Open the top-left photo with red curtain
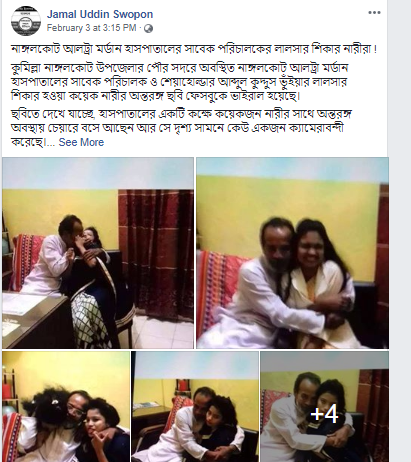 click(x=98, y=253)
